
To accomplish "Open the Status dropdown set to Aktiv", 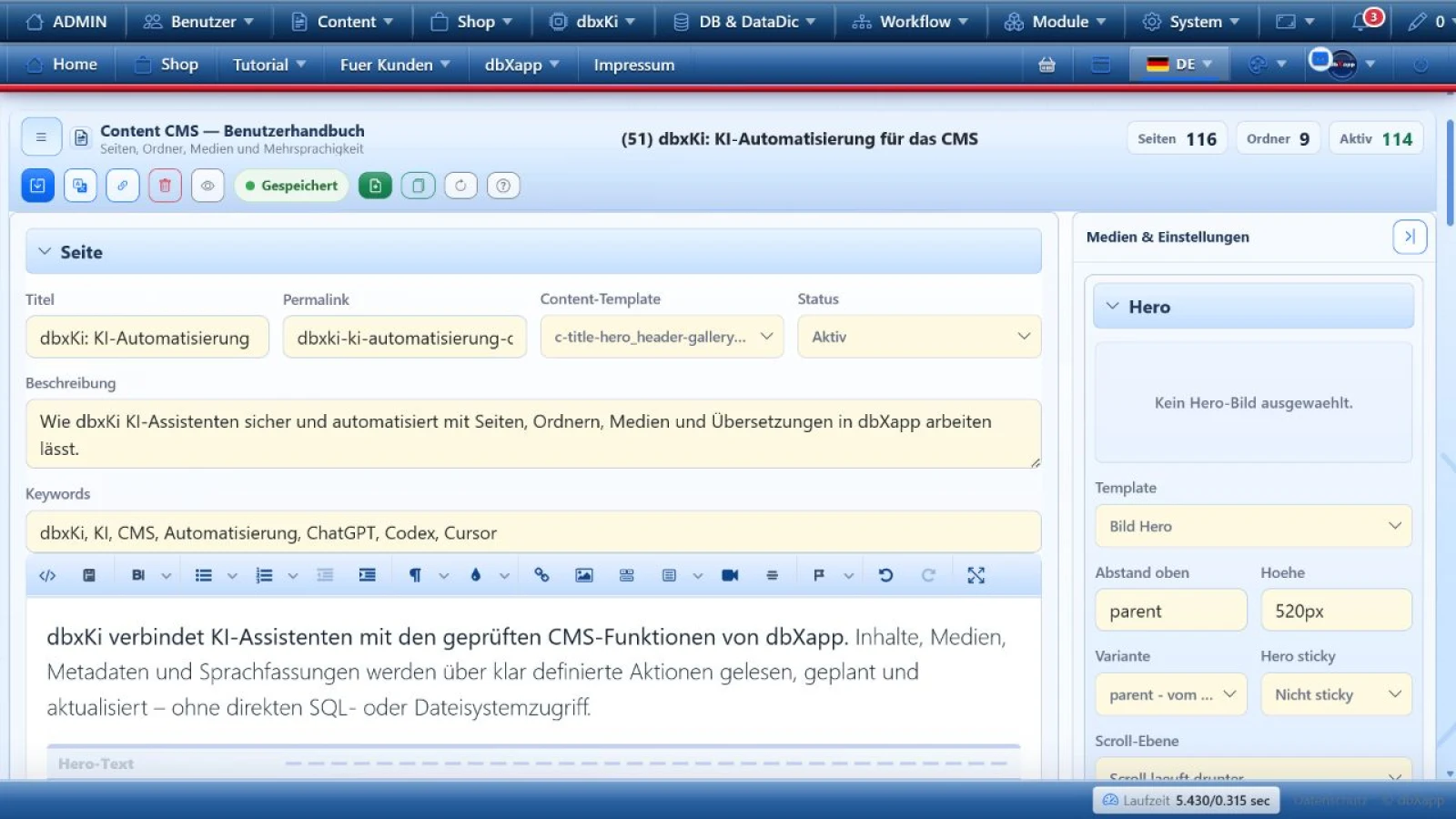I will 919,337.
